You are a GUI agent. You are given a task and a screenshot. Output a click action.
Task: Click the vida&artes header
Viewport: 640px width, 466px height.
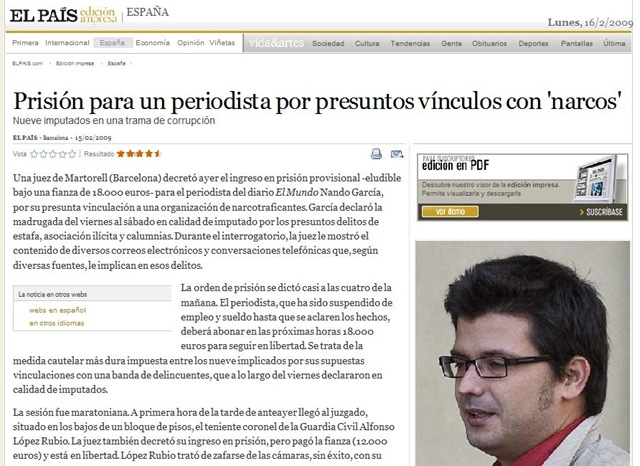(x=276, y=43)
